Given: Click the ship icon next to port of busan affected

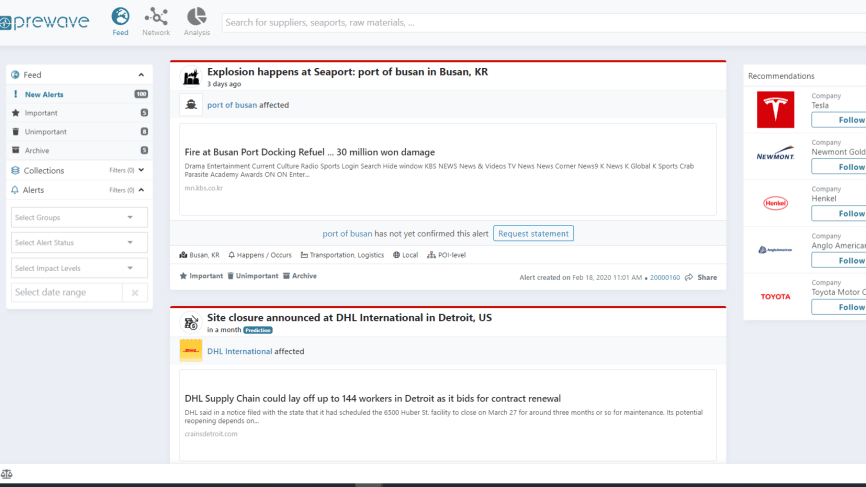Looking at the screenshot, I should tap(191, 104).
